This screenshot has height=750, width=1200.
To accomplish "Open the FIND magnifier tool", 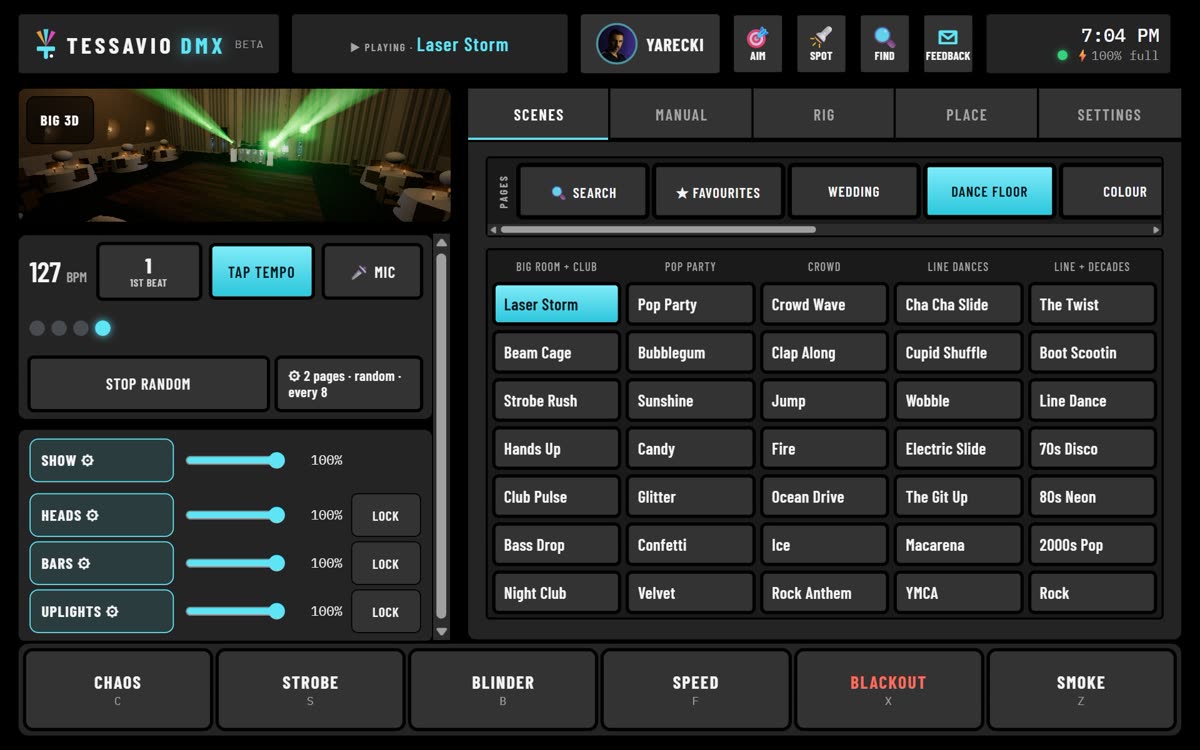I will coord(884,44).
